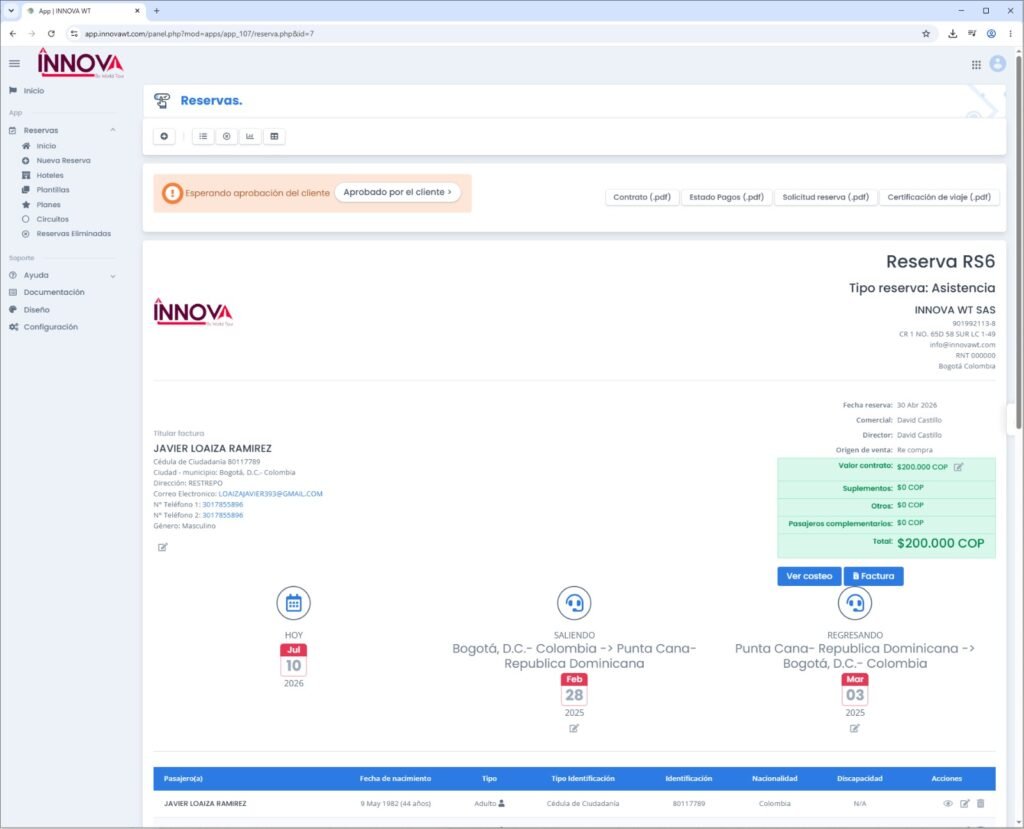Collapse the Reservas sidebar section
Screen dimensions: 1024x829
113,130
